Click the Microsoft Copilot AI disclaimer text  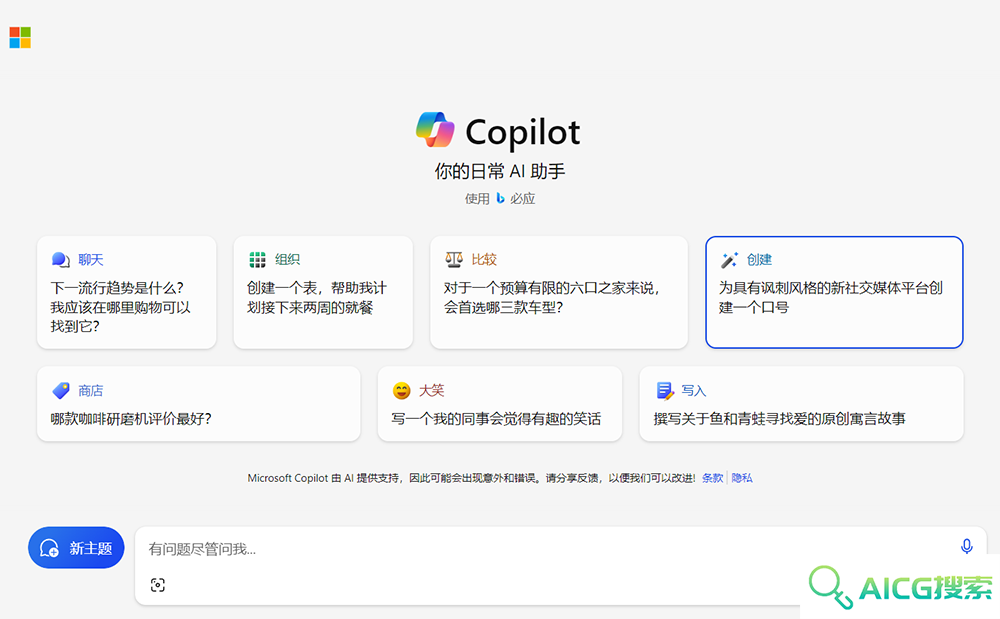pos(471,478)
